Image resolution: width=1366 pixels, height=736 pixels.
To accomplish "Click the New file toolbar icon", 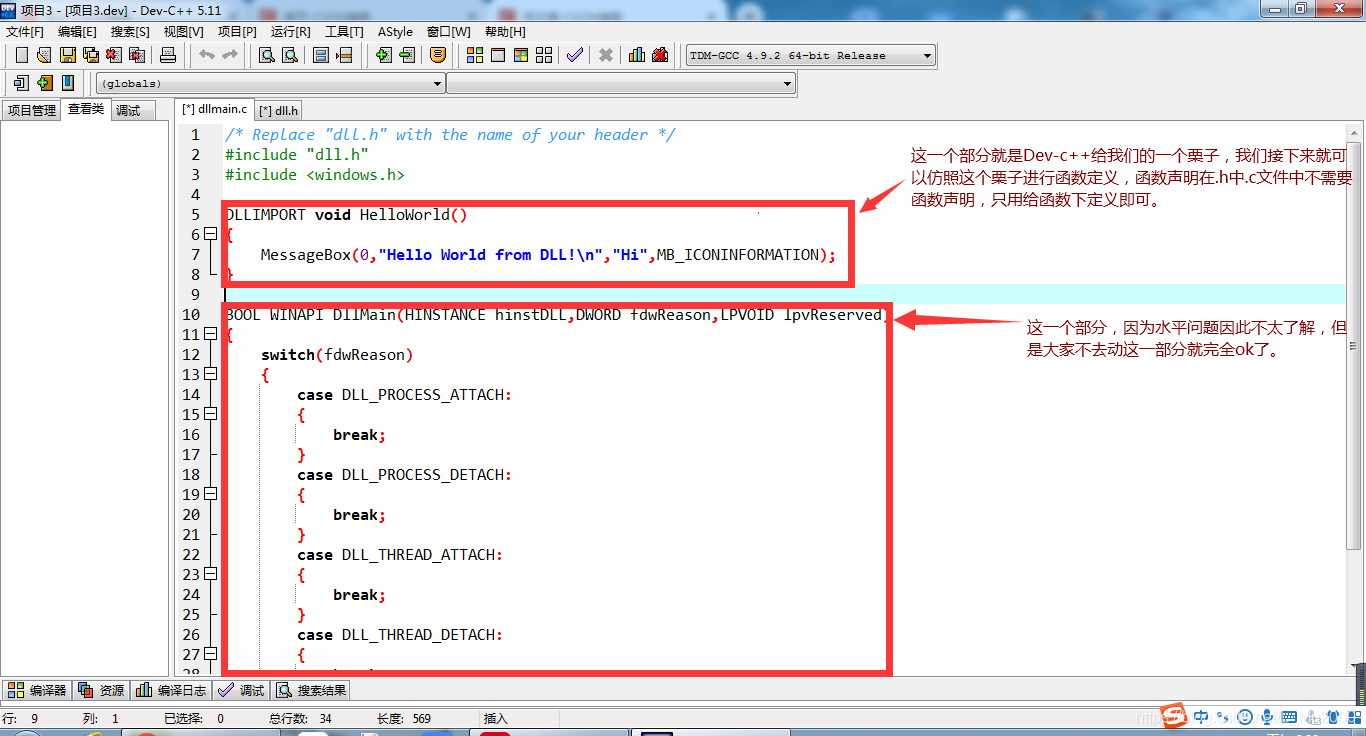I will [x=21, y=55].
